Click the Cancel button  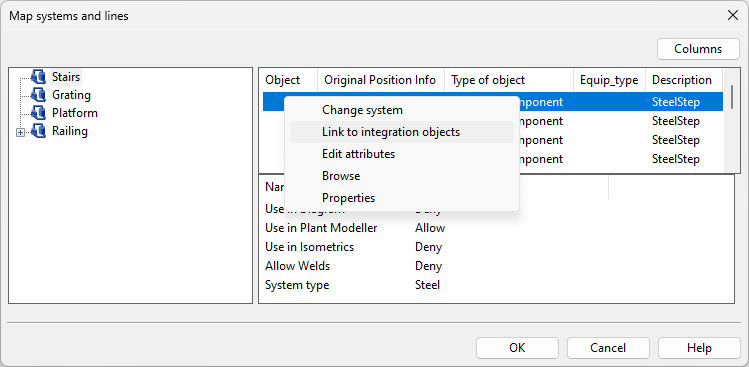click(608, 348)
